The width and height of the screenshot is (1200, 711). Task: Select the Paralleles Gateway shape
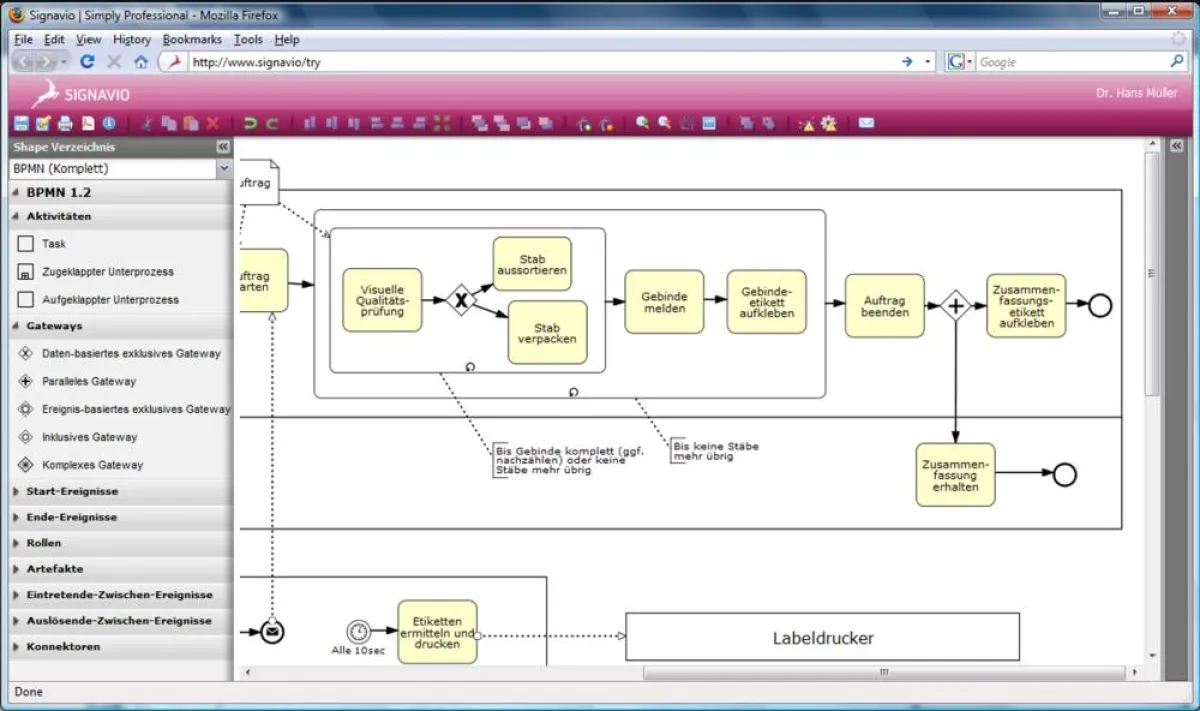[x=88, y=381]
